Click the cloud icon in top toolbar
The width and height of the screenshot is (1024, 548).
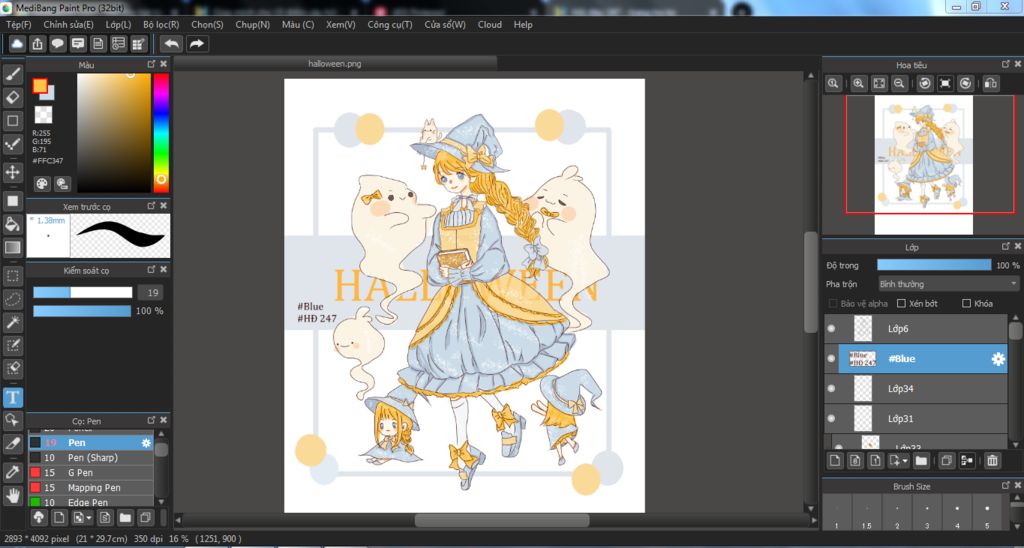[17, 44]
